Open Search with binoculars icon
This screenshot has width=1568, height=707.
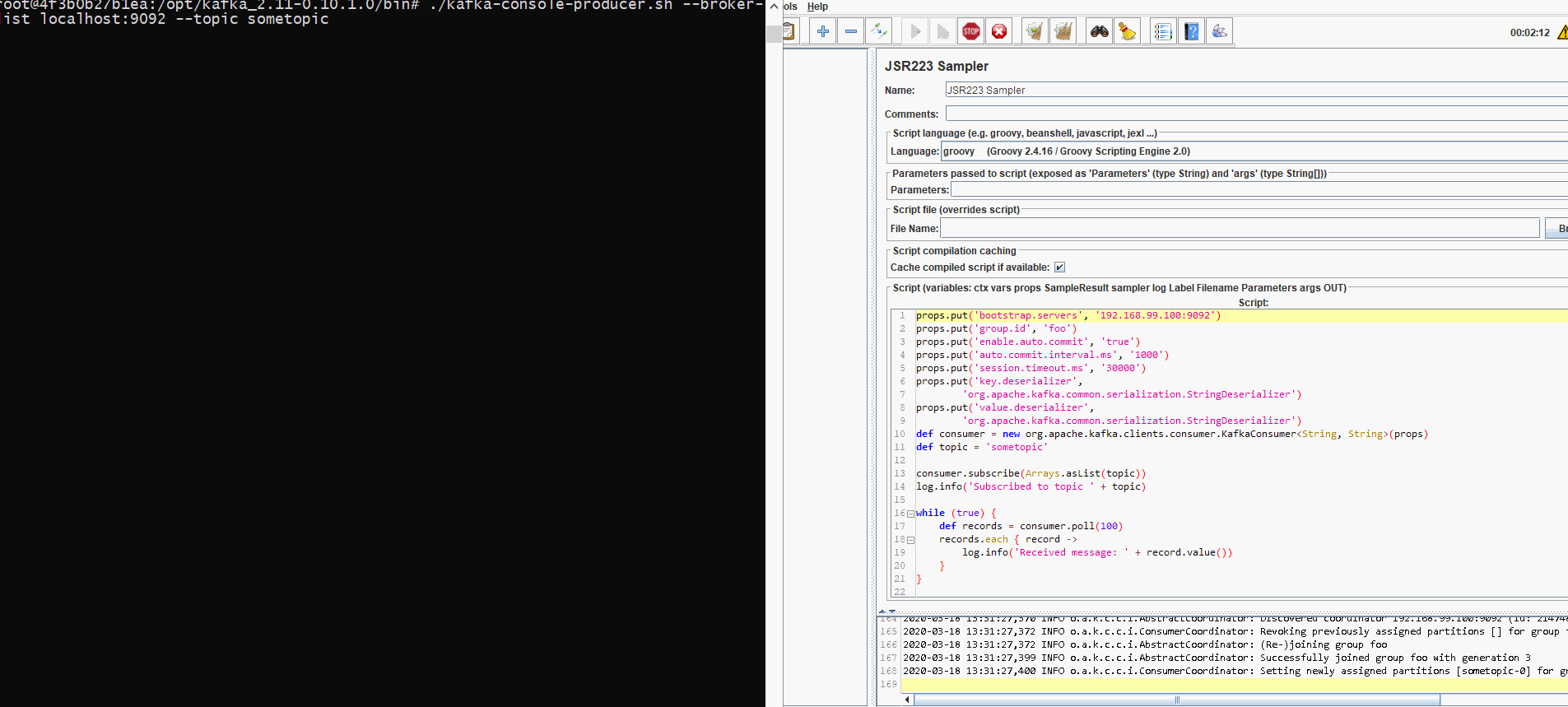pos(1100,31)
